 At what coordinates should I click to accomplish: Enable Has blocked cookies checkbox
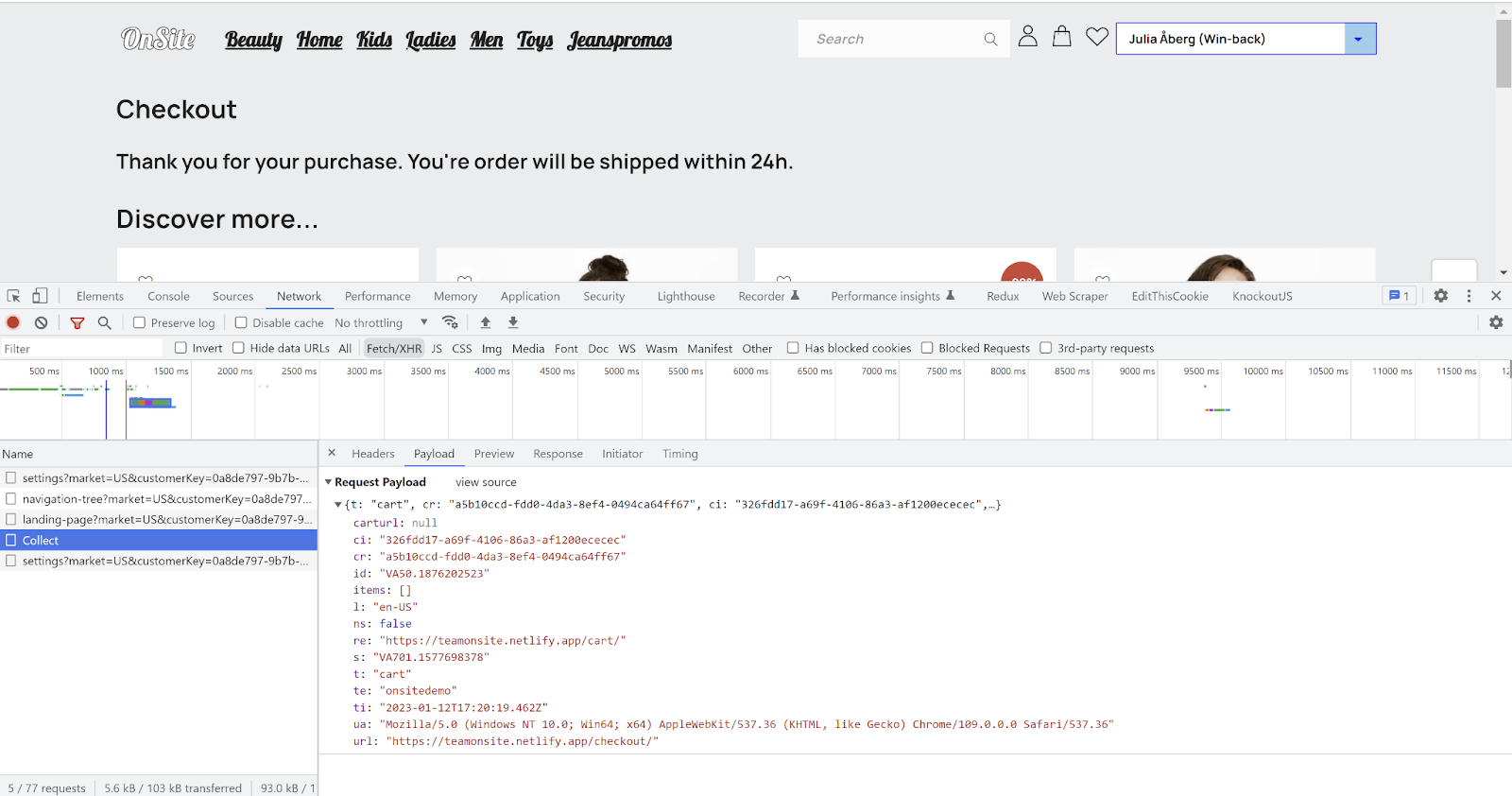tap(793, 348)
